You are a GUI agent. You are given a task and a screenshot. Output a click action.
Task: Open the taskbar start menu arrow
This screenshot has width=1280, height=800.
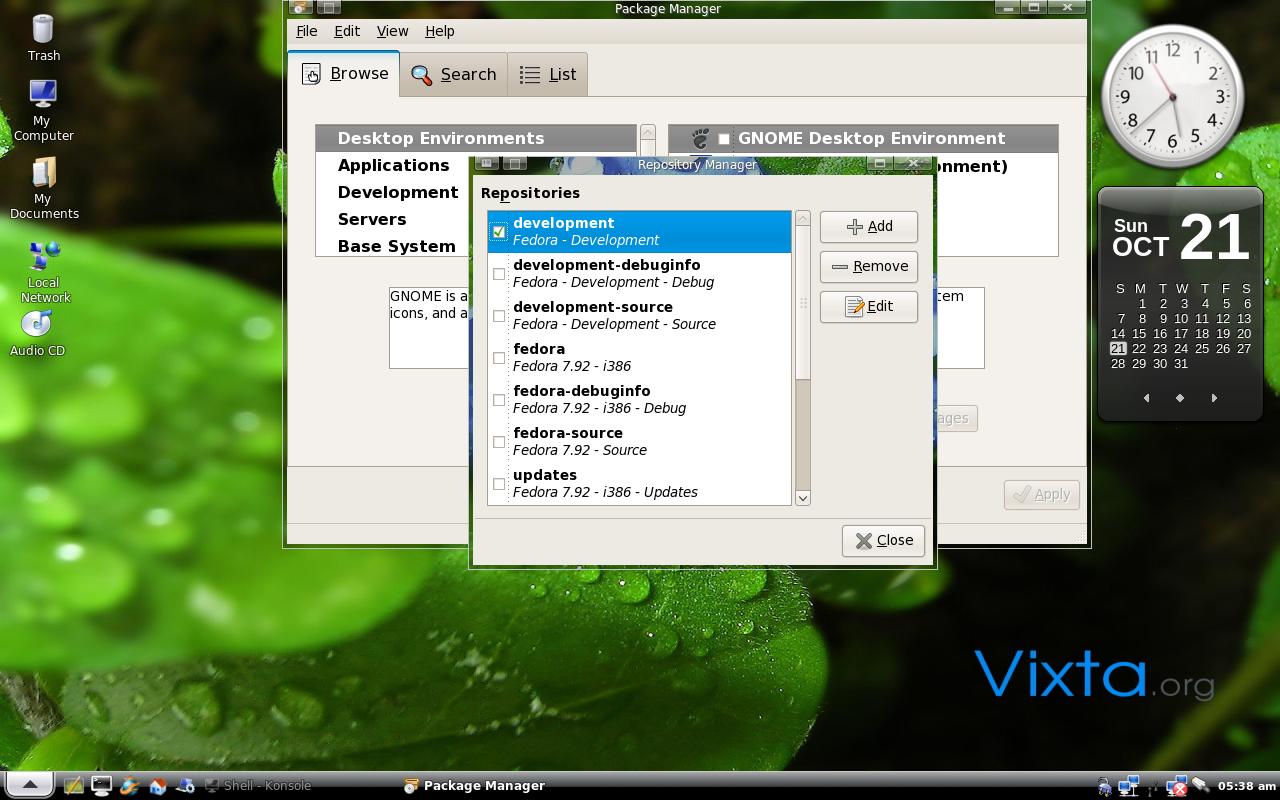(x=29, y=785)
